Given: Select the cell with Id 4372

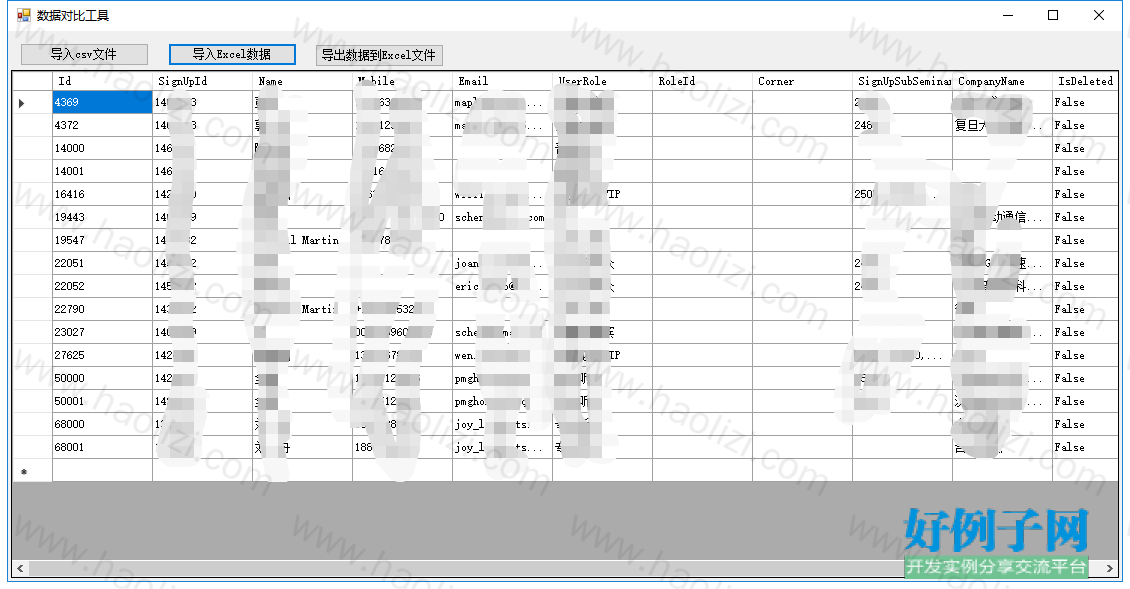Looking at the screenshot, I should coord(102,125).
